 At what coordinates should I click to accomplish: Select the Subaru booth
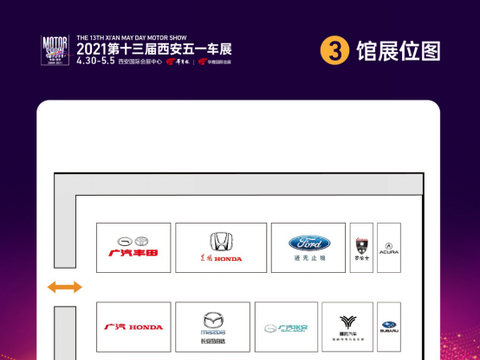point(389,327)
